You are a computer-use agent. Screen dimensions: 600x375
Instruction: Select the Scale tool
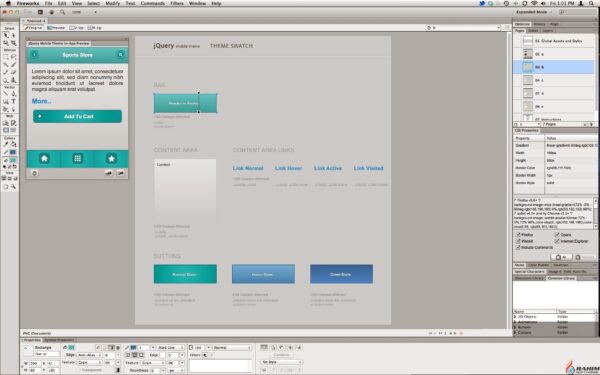coord(6,43)
